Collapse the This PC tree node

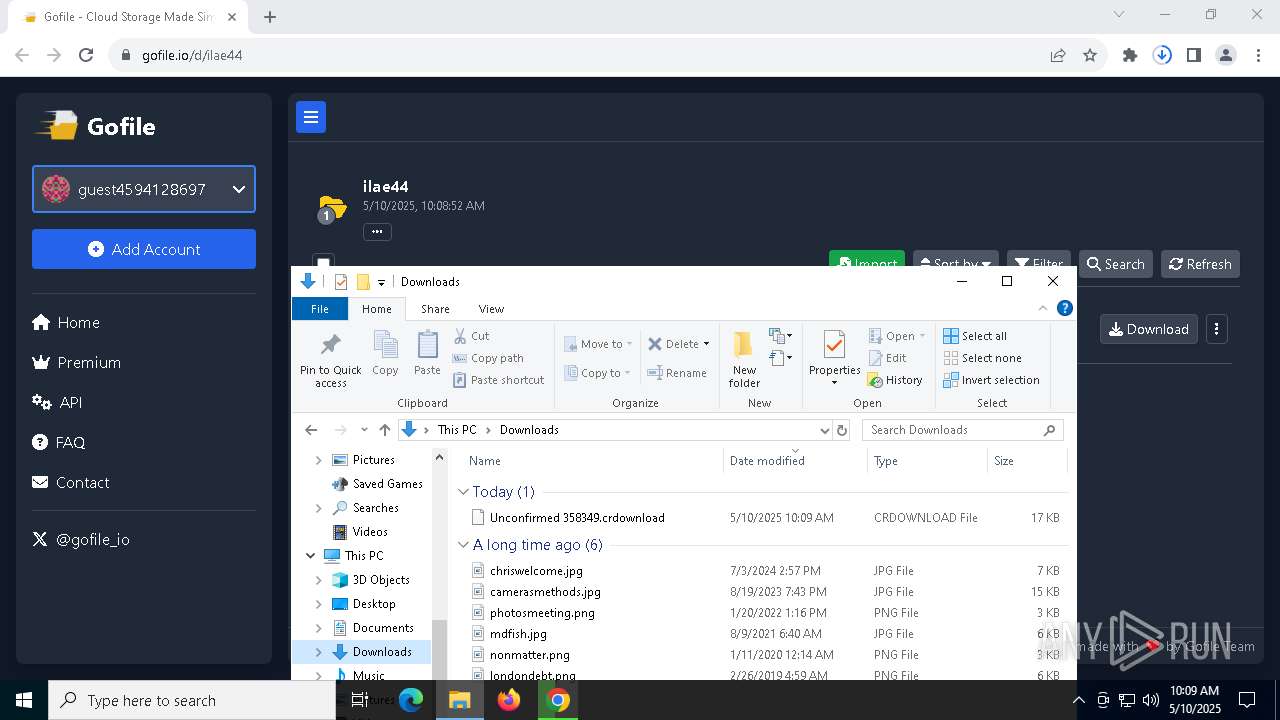pyautogui.click(x=310, y=556)
